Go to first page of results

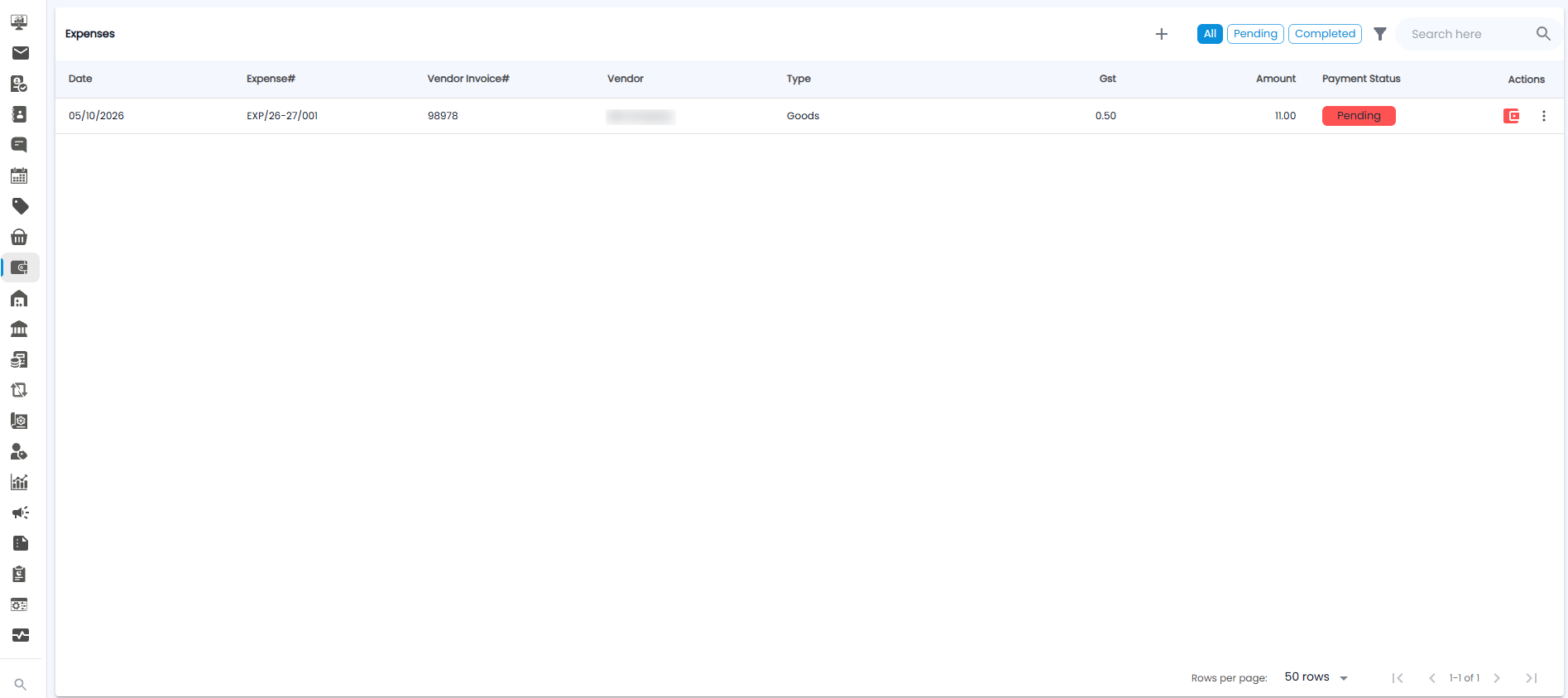coord(1398,678)
